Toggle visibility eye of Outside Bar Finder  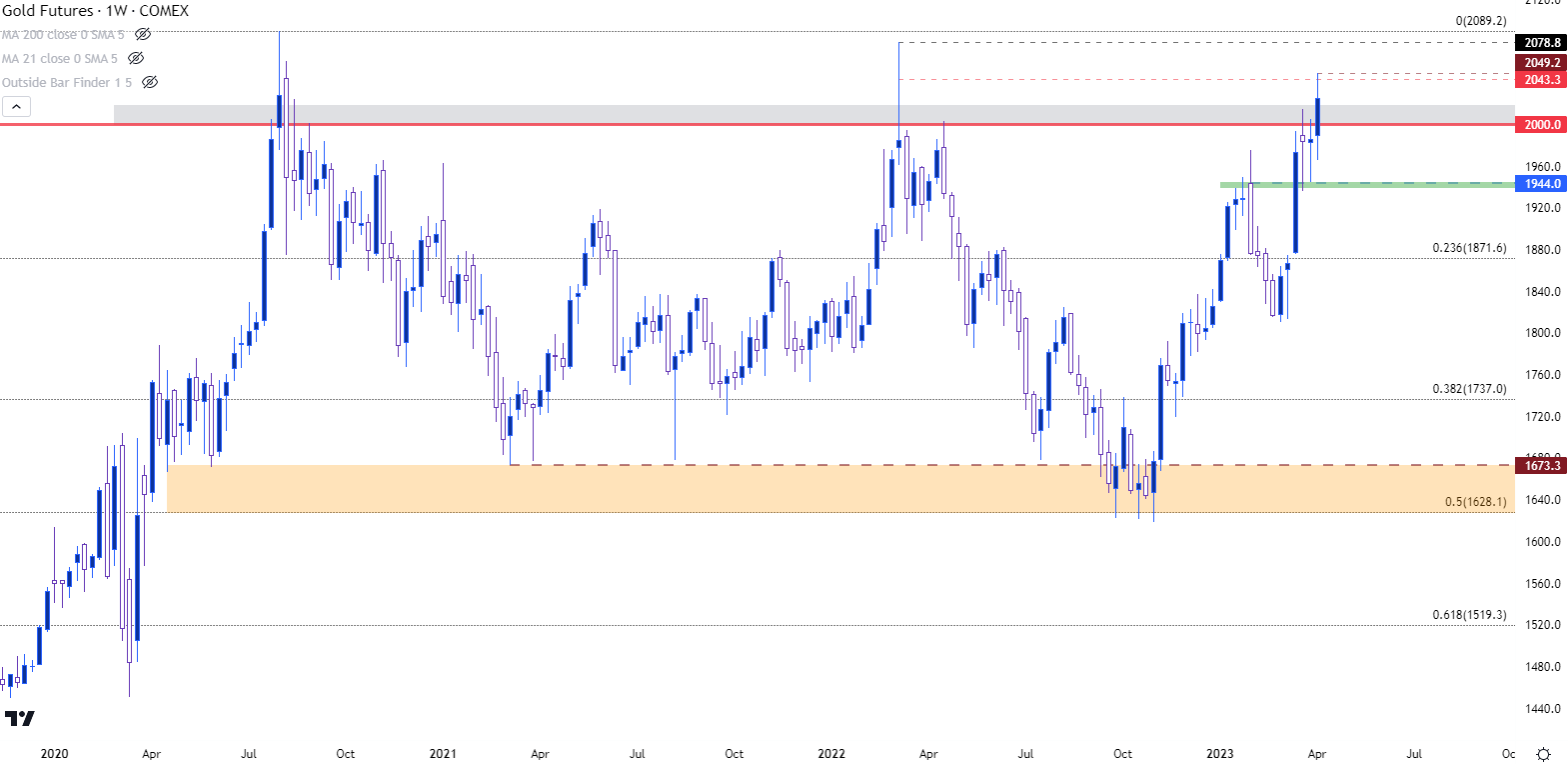pos(150,82)
